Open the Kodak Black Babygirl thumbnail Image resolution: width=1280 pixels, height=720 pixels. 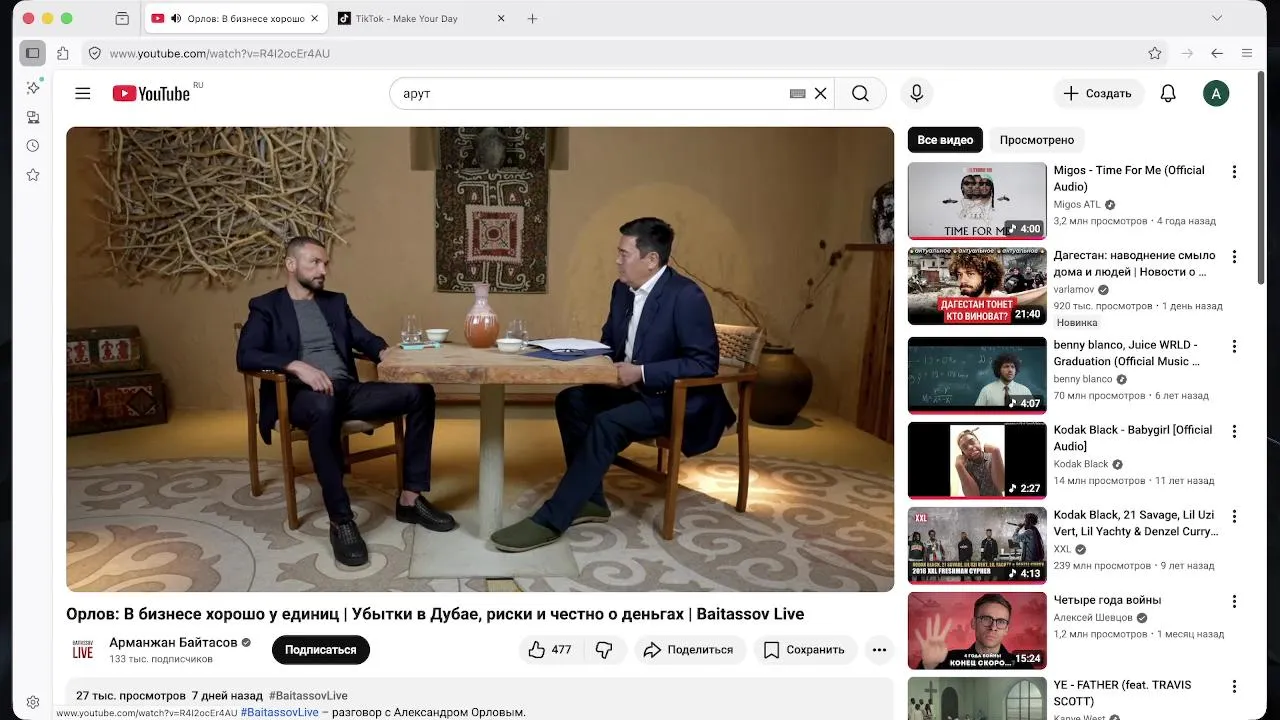tap(977, 461)
